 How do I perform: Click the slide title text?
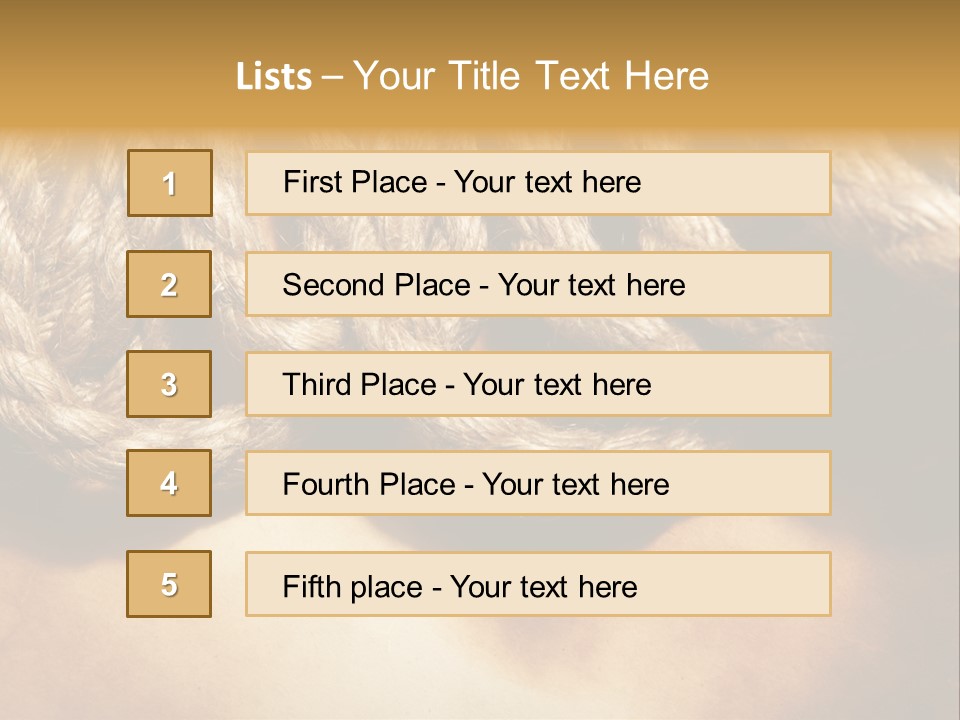click(472, 76)
